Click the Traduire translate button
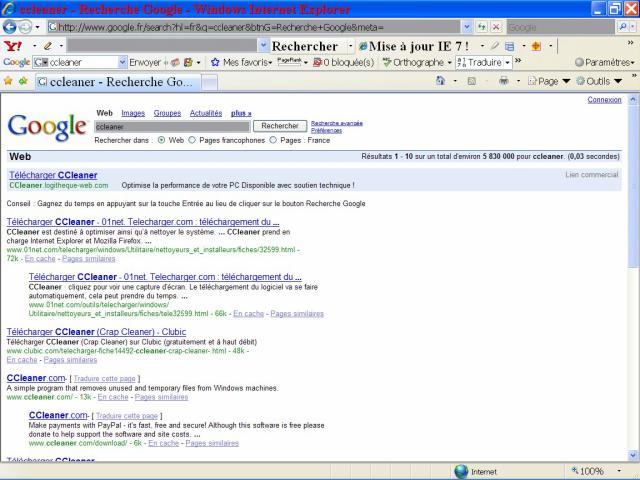 480,62
